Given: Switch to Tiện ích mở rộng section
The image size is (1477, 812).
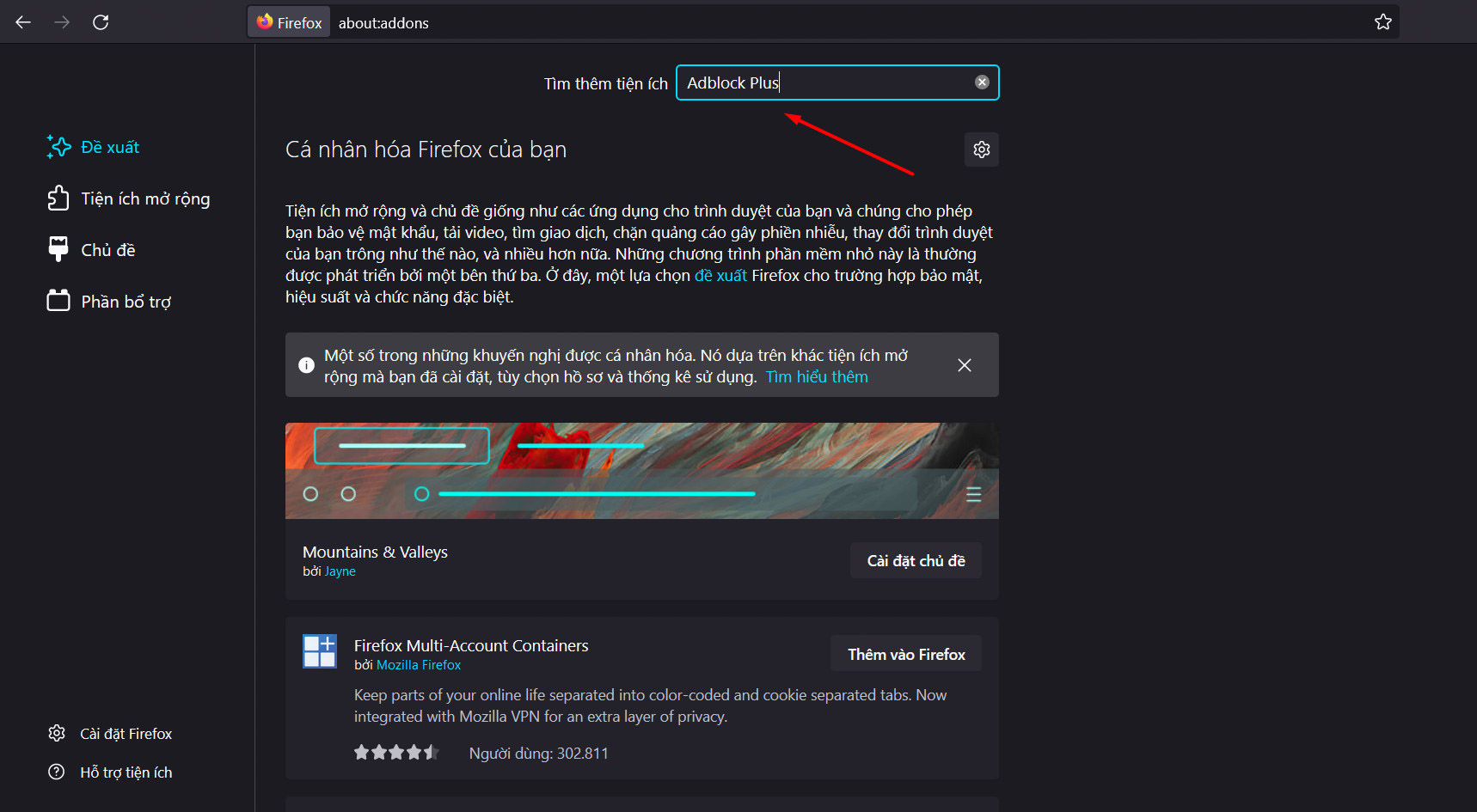Looking at the screenshot, I should [129, 198].
